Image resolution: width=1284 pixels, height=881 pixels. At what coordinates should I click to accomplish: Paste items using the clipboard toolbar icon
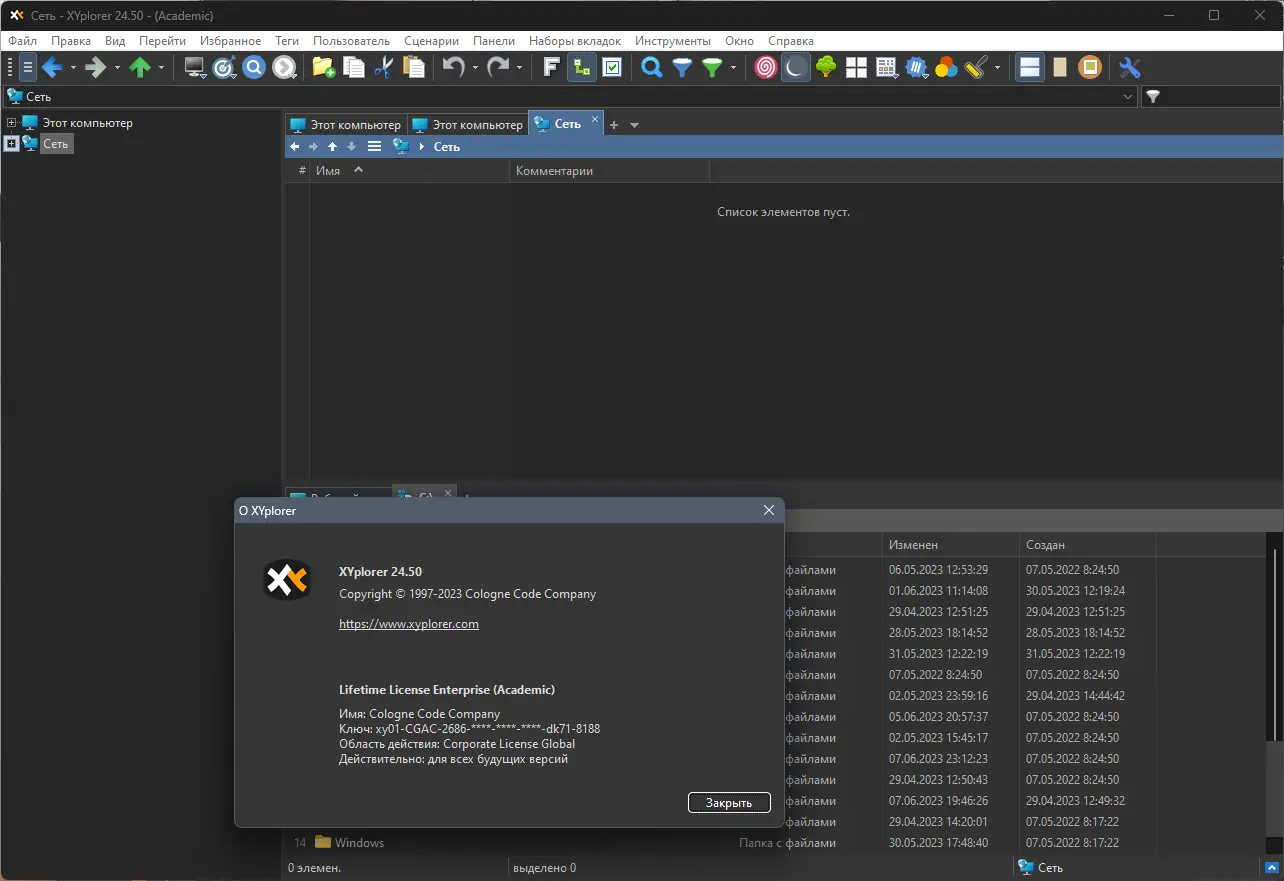coord(413,67)
